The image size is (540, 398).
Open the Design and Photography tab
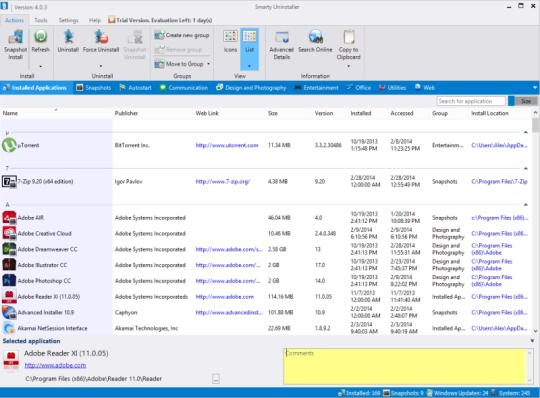click(251, 88)
